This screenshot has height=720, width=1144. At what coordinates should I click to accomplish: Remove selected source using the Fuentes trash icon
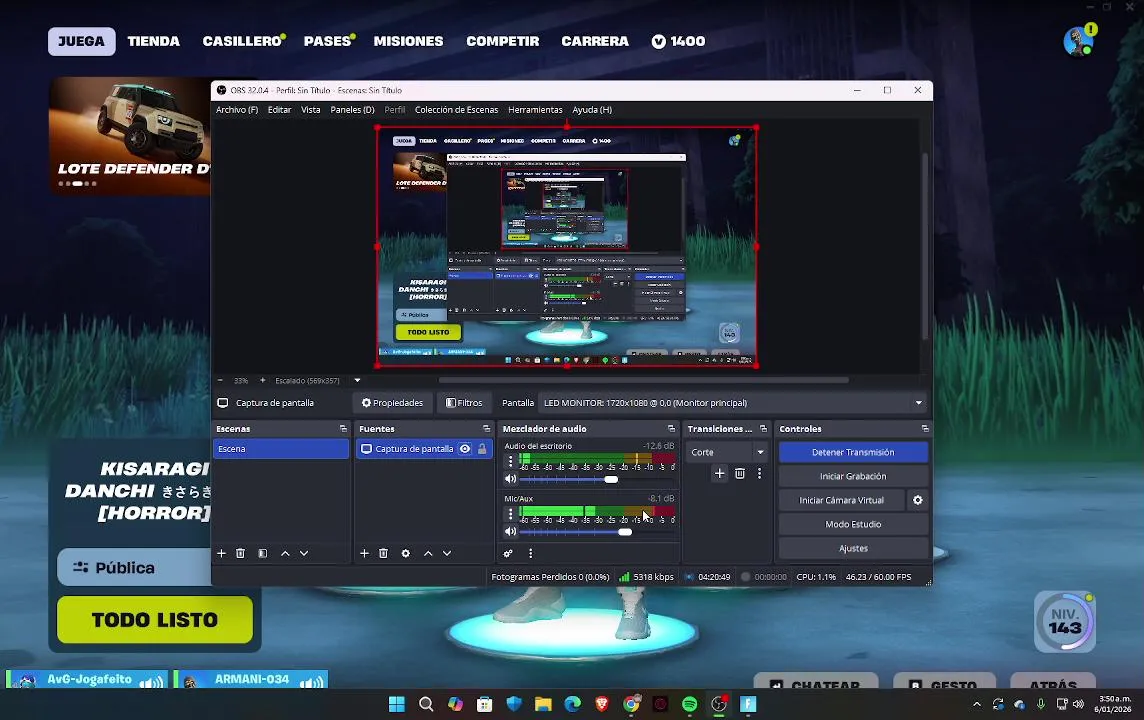(383, 554)
